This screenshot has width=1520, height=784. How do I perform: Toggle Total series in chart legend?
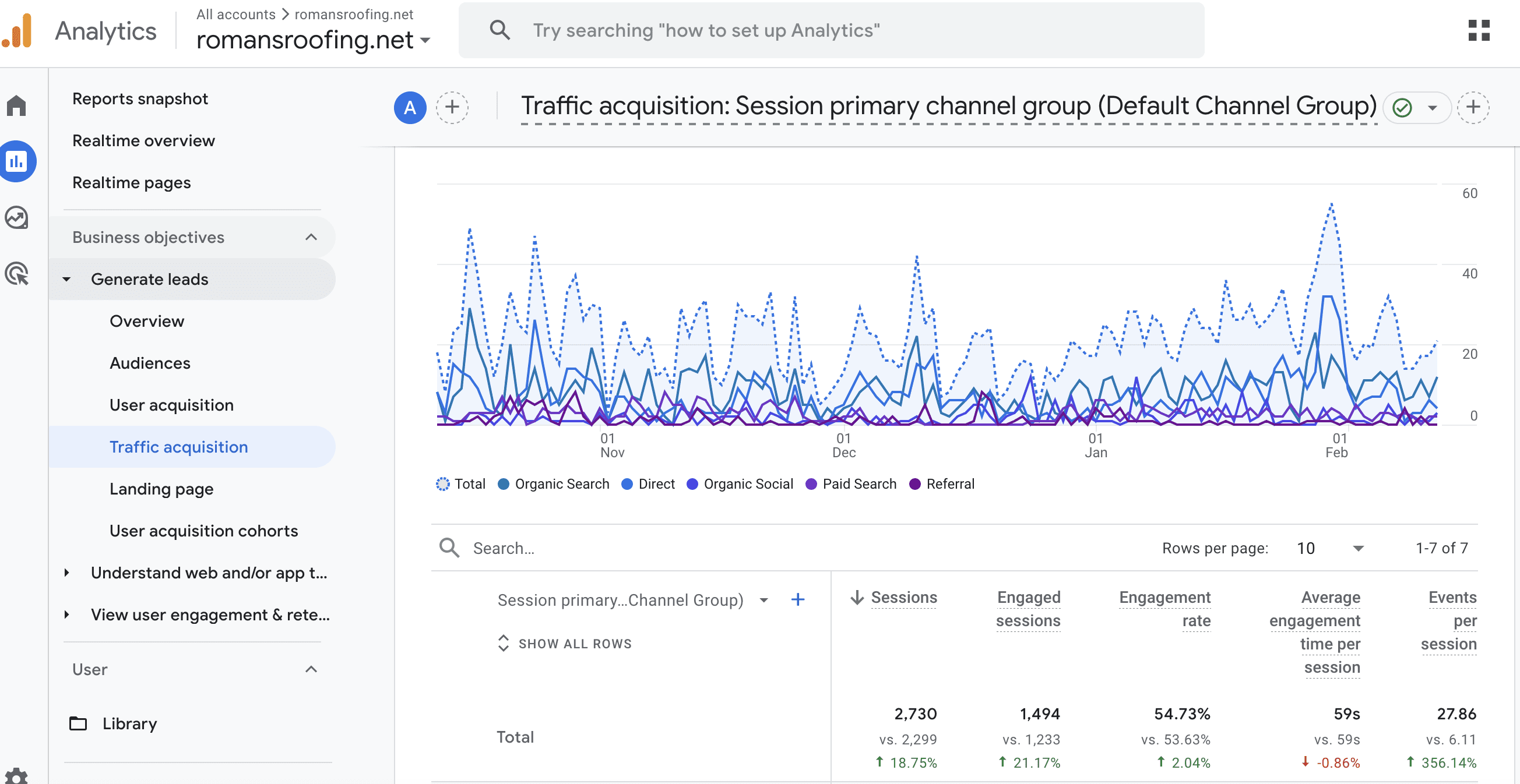coord(461,483)
